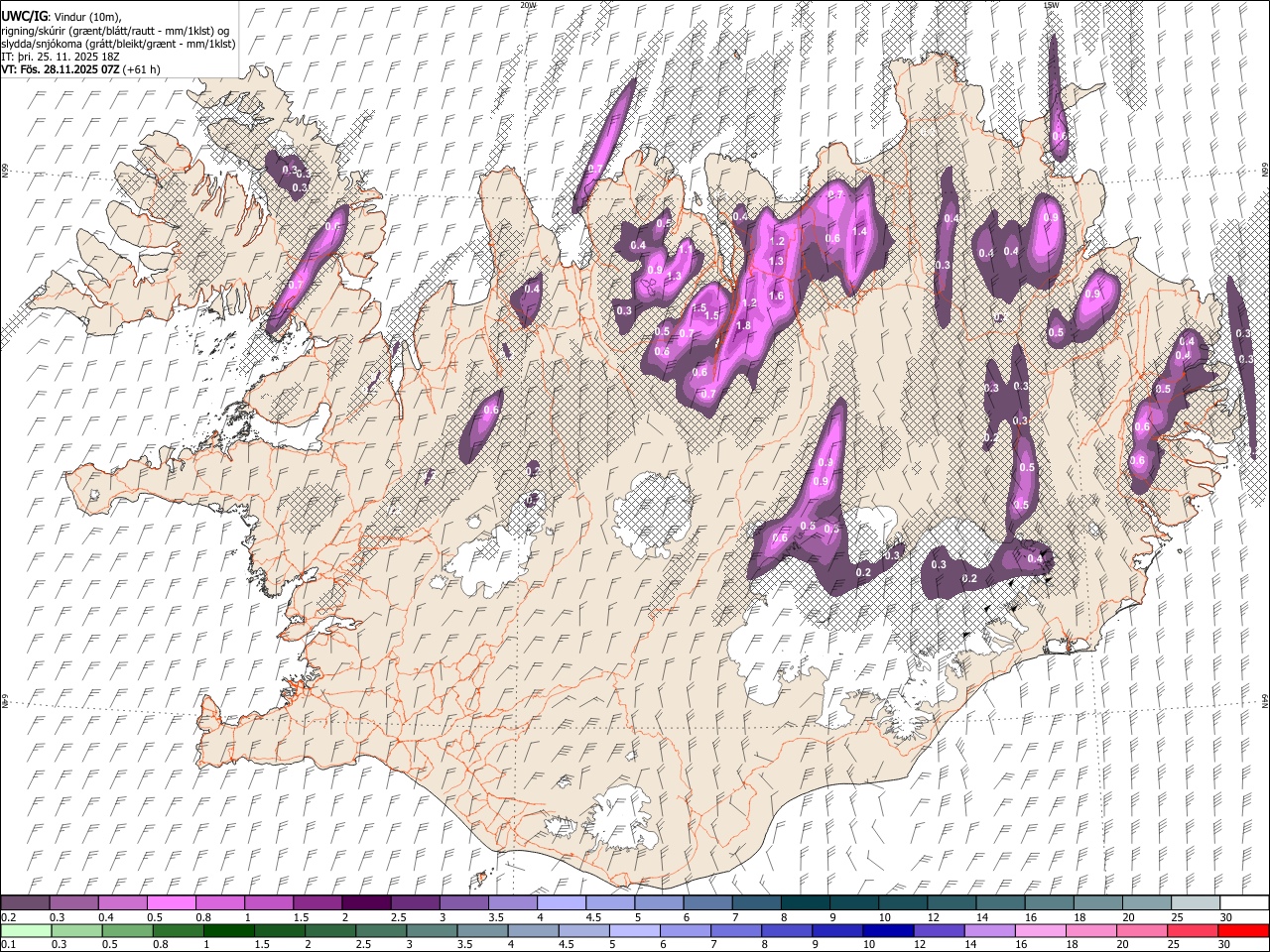Pick the 12 indigo swatch in the rain legend

tap(939, 930)
